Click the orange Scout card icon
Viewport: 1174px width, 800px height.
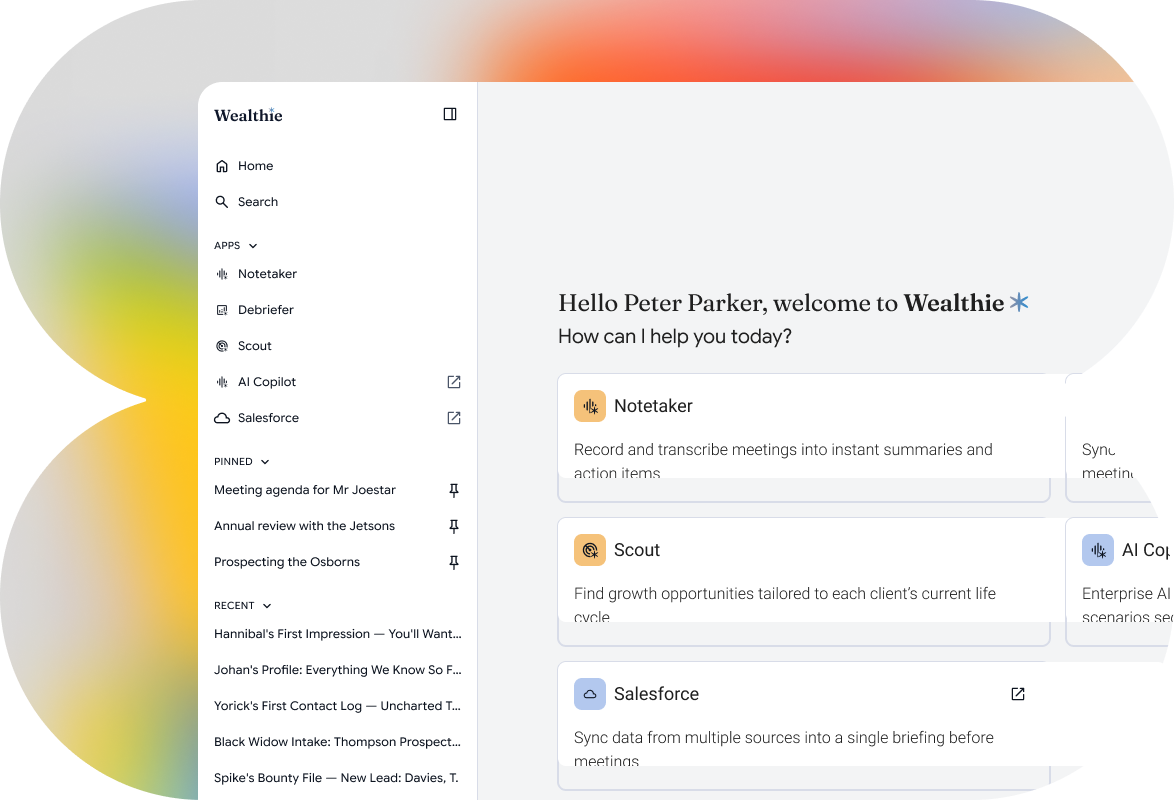(x=590, y=550)
